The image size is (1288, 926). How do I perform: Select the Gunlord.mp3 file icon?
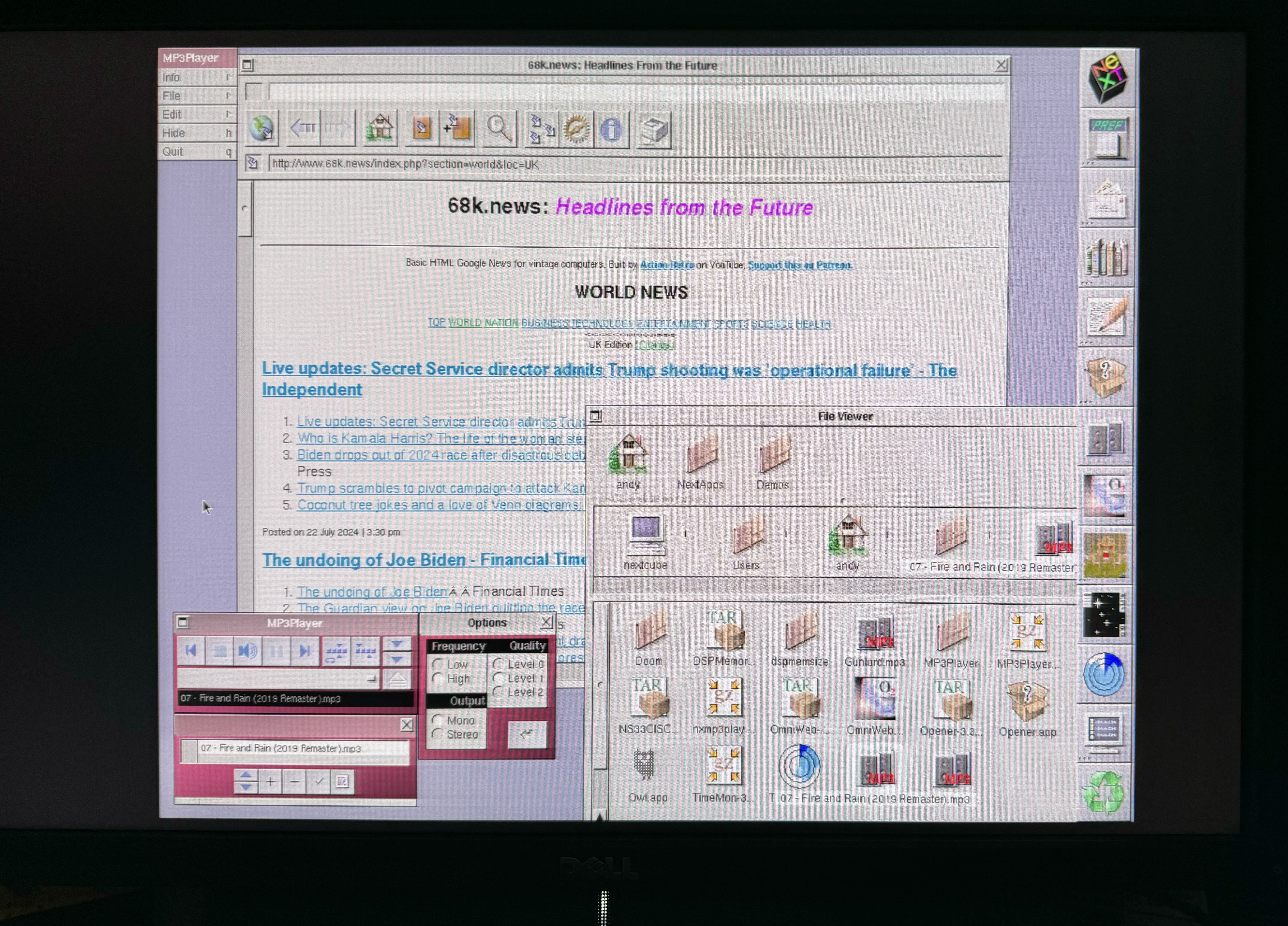(875, 632)
